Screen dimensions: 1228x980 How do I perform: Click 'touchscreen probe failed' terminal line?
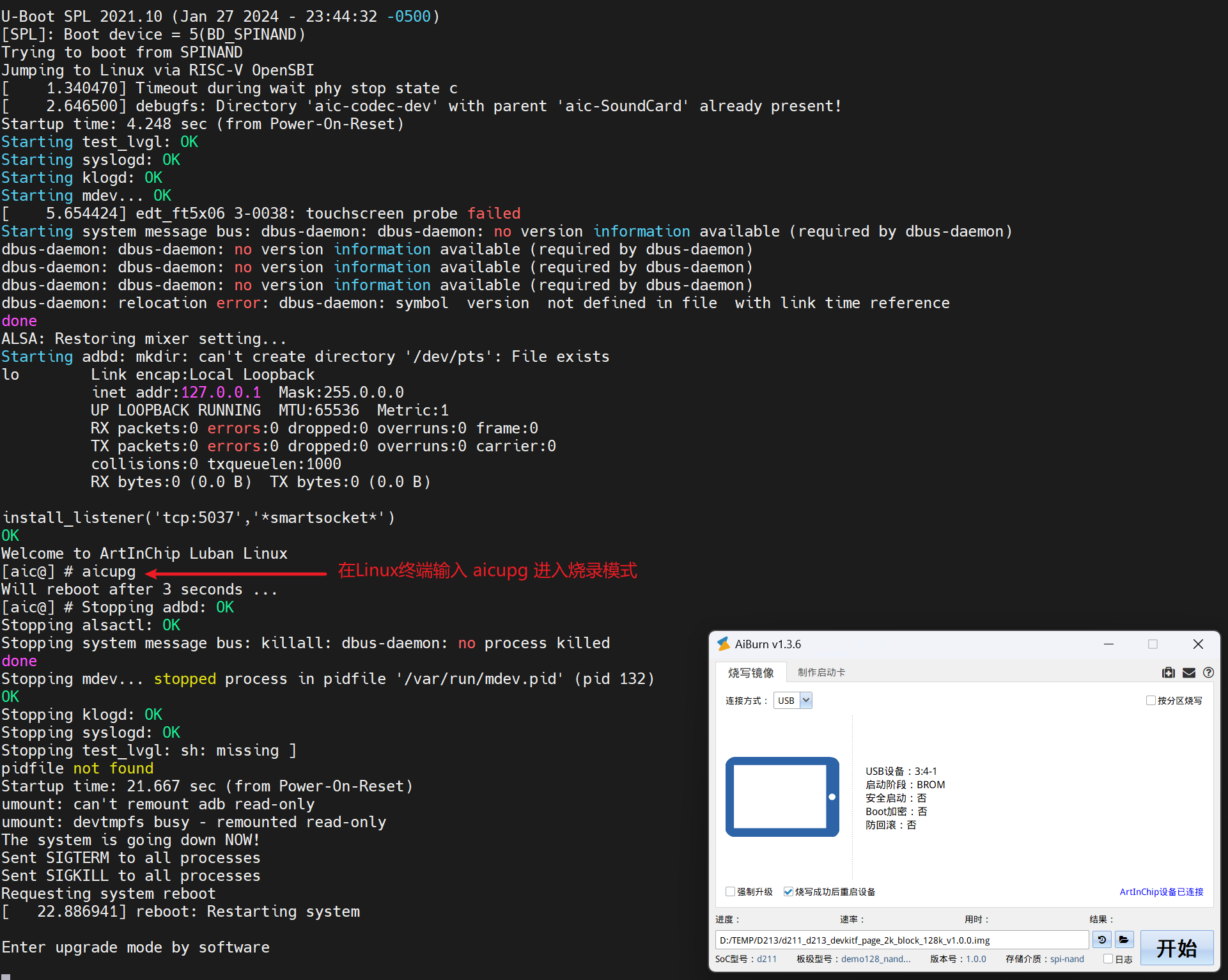tap(261, 214)
